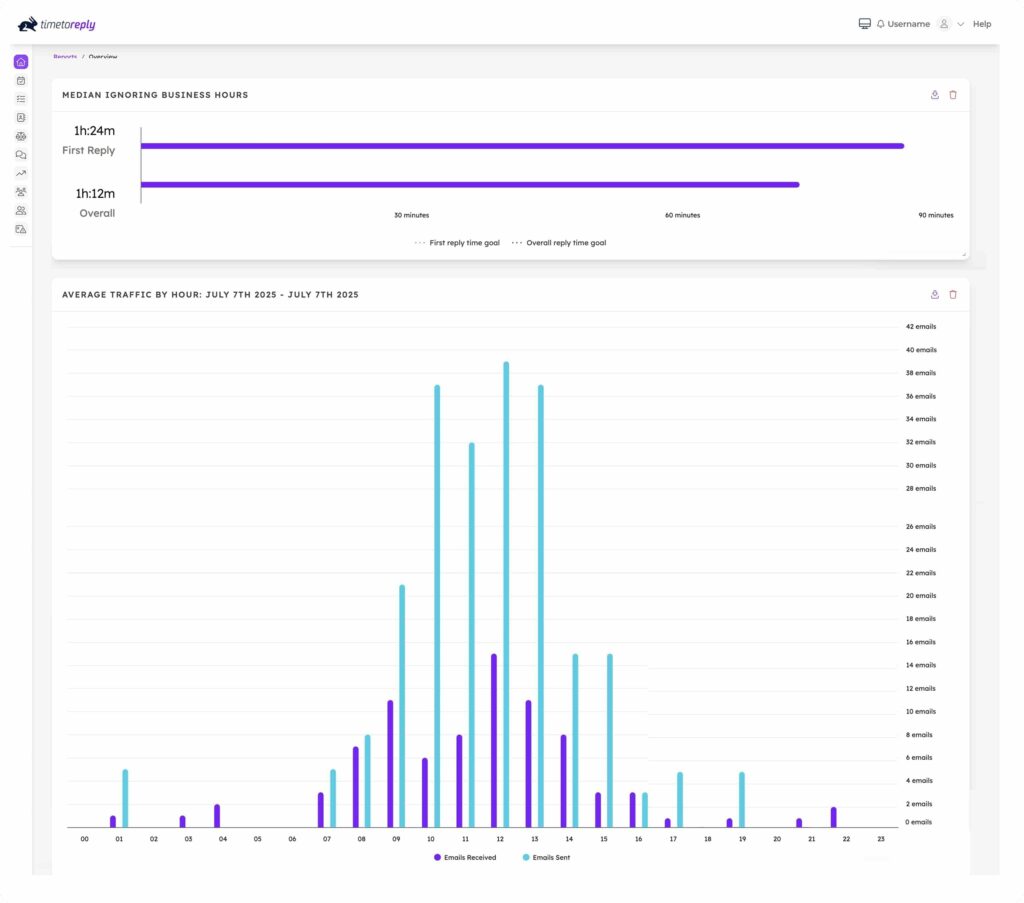Open the user avatar profile menu
Screen dimensions: 1024x903
tap(943, 24)
